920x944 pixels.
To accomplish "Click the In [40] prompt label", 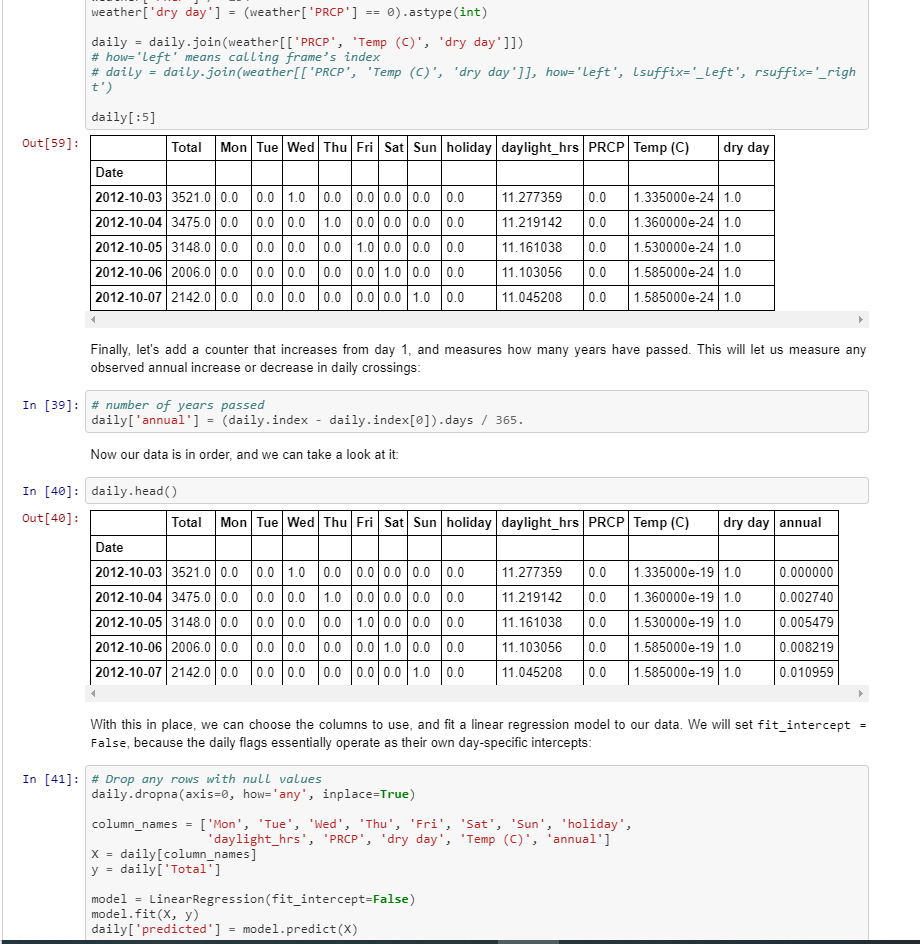I will [x=51, y=491].
